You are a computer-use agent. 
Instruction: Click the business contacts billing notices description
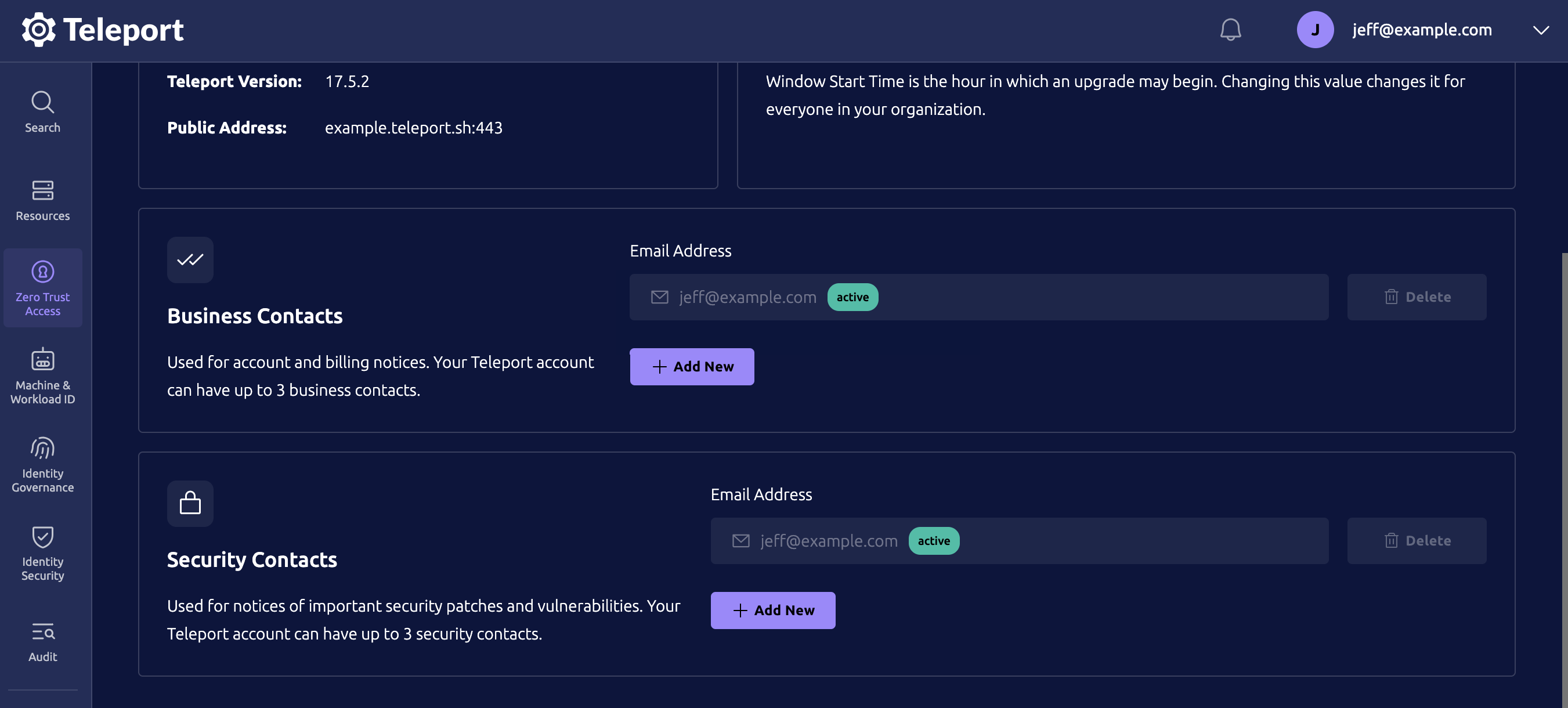click(381, 376)
